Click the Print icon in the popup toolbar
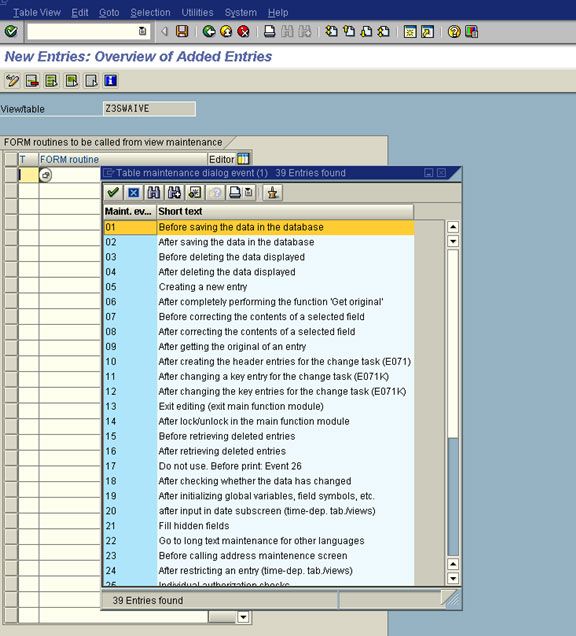Screen dimensions: 576x636 coord(235,193)
